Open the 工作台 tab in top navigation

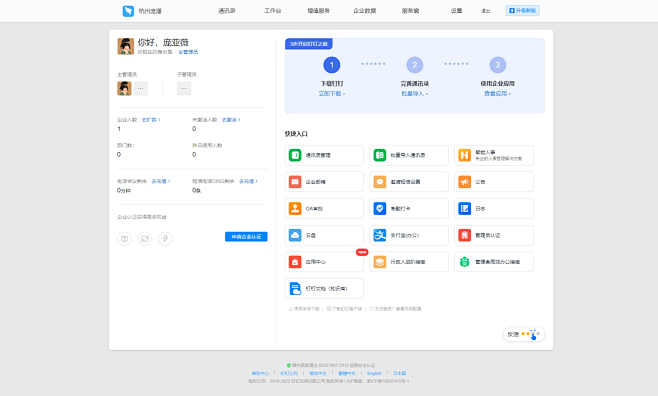coord(273,11)
